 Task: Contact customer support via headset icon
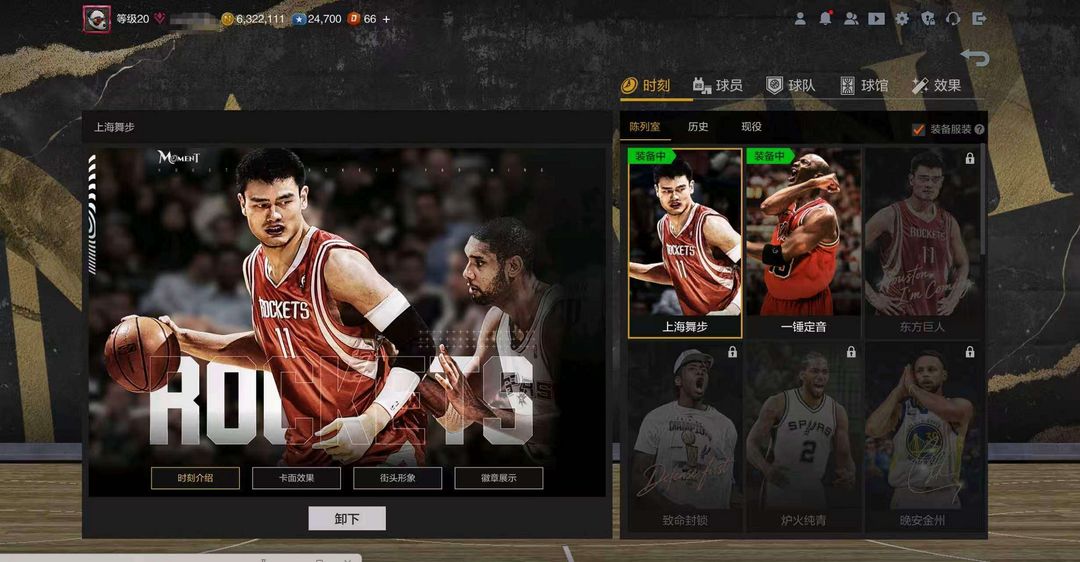[953, 19]
